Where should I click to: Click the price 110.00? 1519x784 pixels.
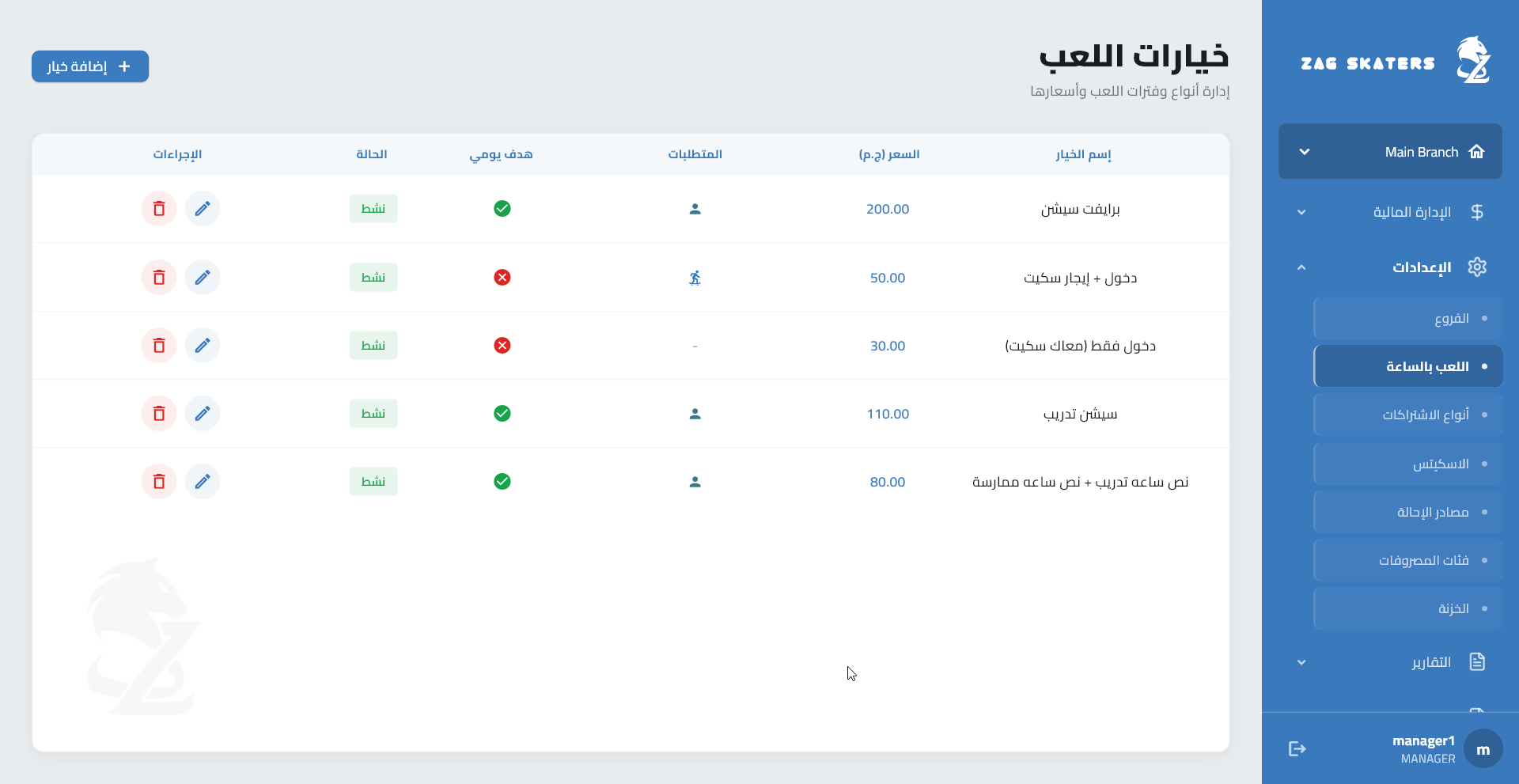[888, 414]
